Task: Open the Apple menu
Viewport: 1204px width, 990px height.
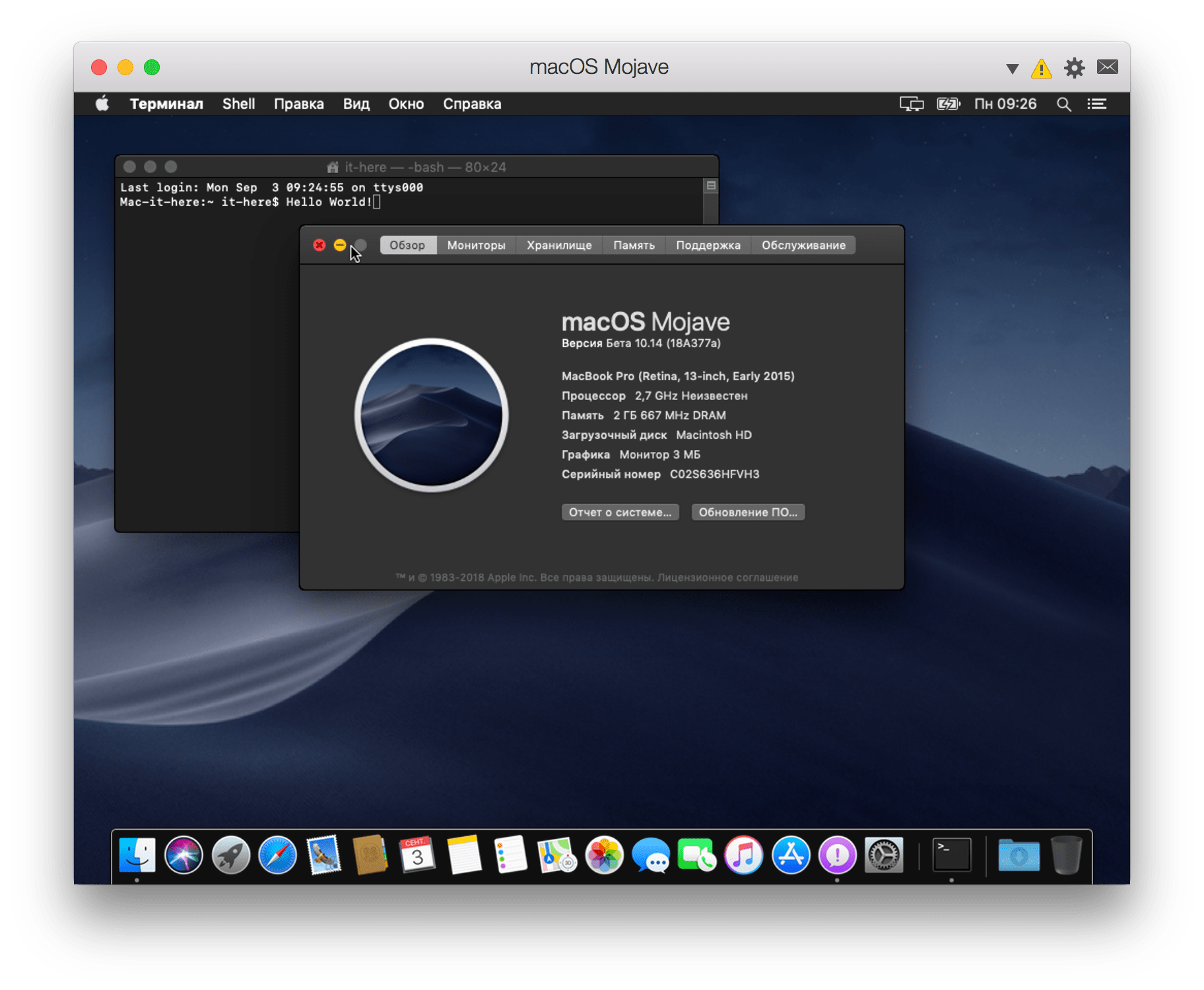Action: [x=102, y=104]
